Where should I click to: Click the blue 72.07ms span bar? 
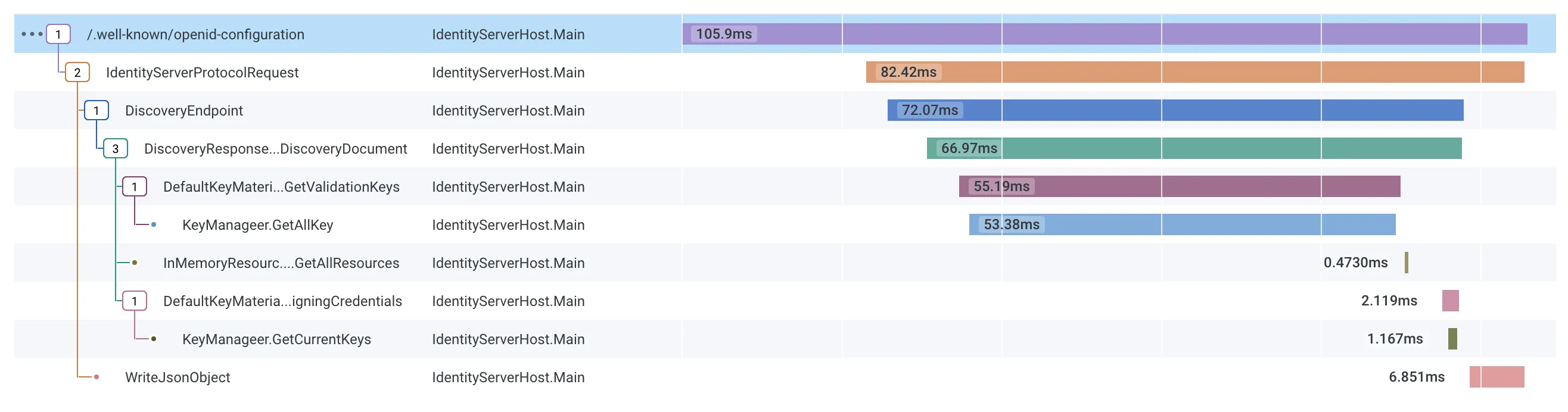(x=1175, y=110)
